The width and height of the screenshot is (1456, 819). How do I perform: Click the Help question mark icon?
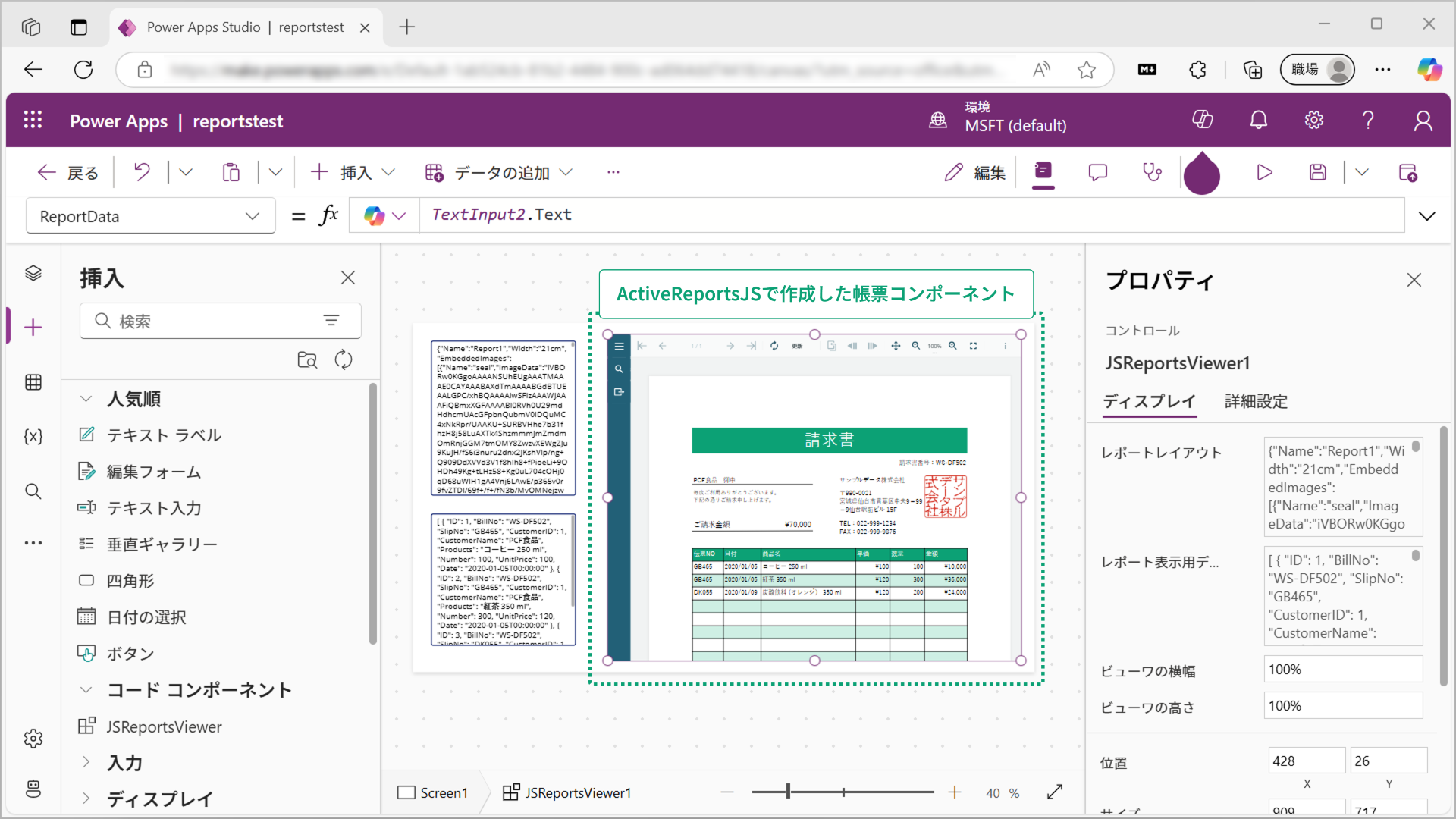(x=1368, y=120)
